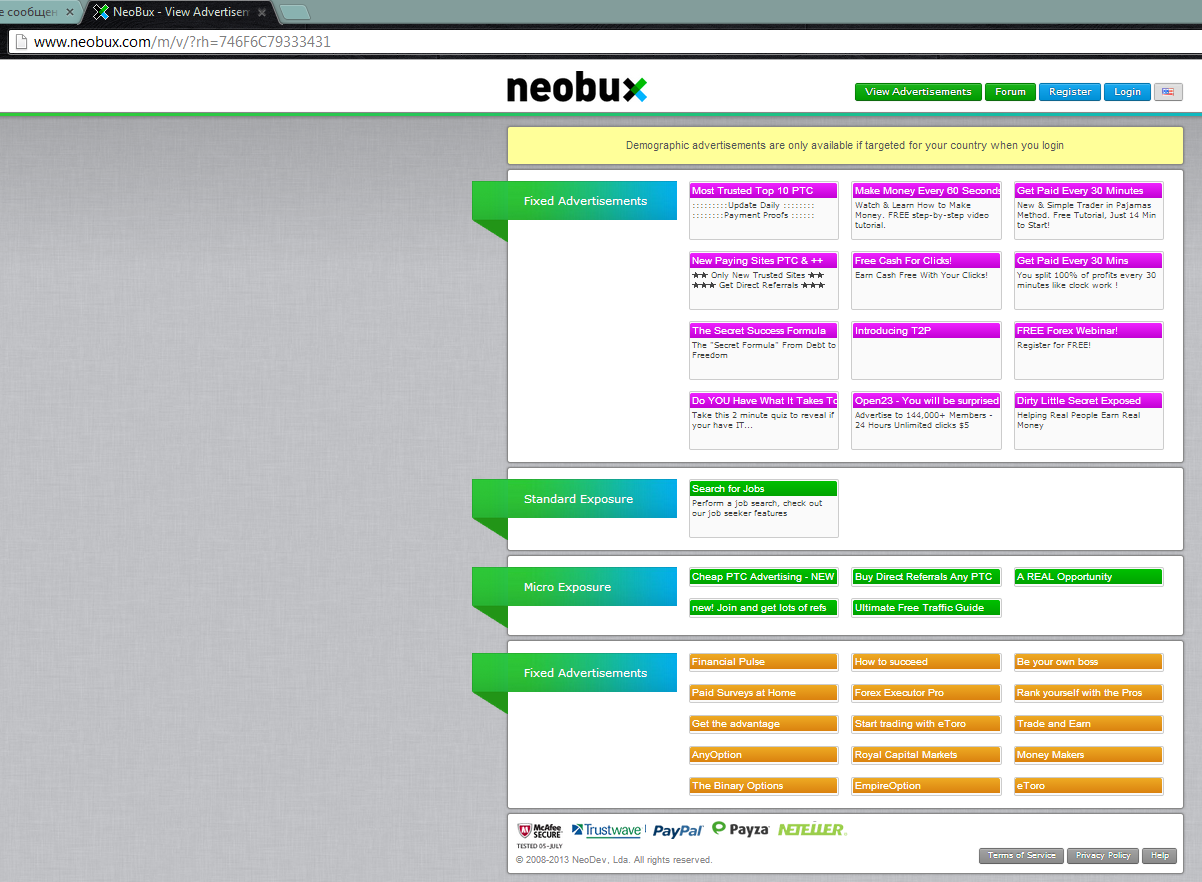Click the PayPal logo
Screen dimensions: 1202x882
tap(679, 830)
